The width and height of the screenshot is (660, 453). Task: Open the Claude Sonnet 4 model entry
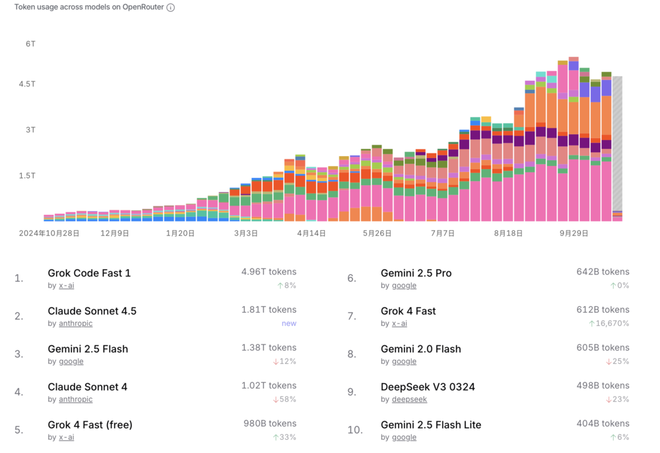87,387
